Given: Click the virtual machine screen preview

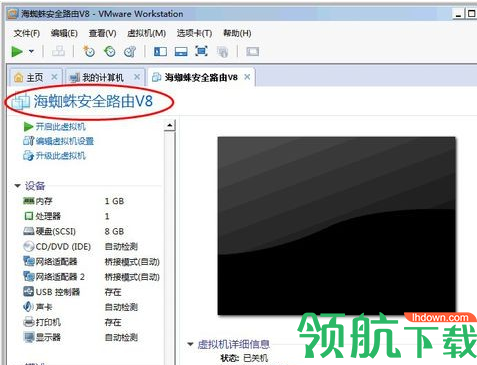Looking at the screenshot, I should tap(336, 226).
